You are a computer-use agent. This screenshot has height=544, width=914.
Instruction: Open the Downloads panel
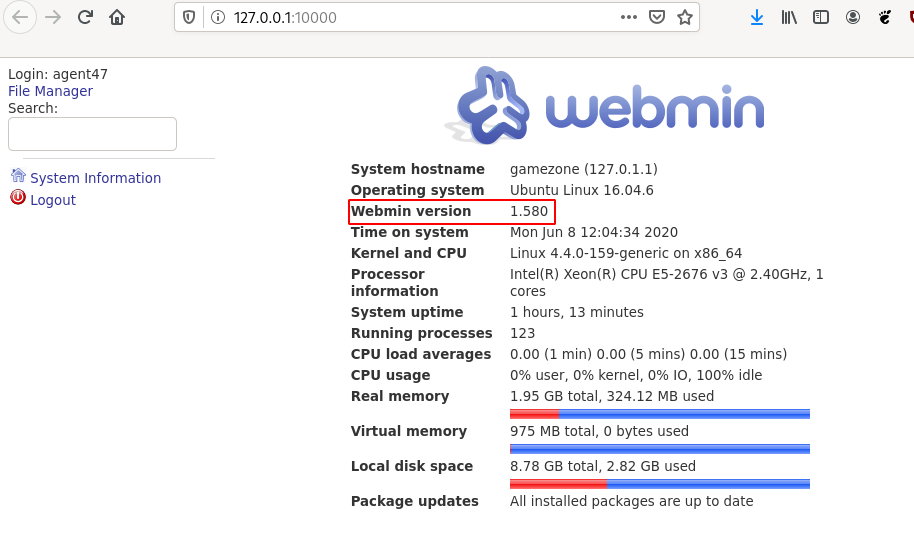point(757,17)
